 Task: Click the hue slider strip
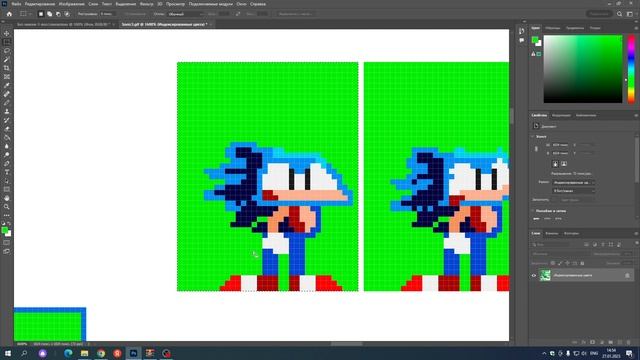coord(631,69)
